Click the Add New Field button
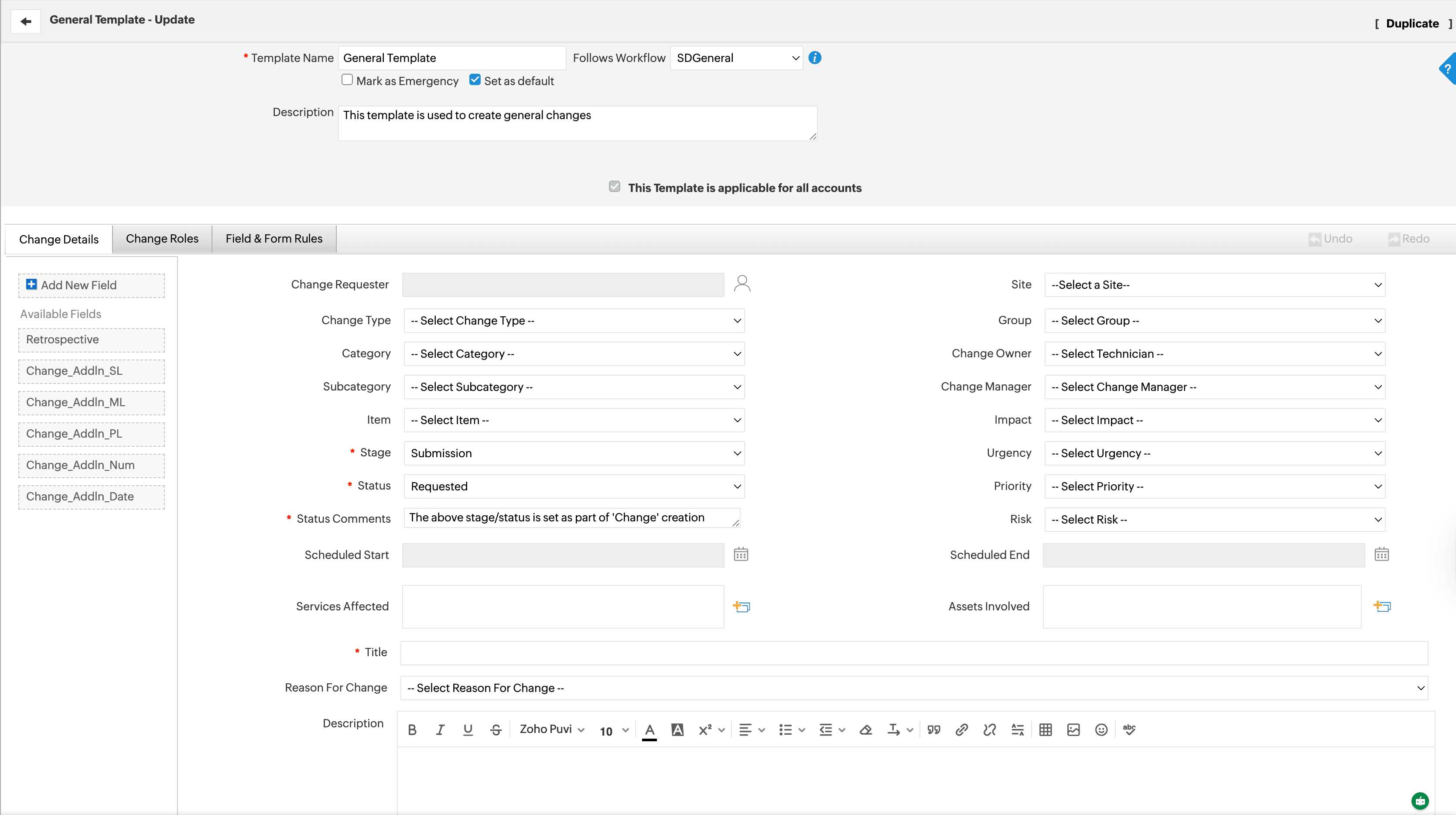This screenshot has height=815, width=1456. coord(92,285)
